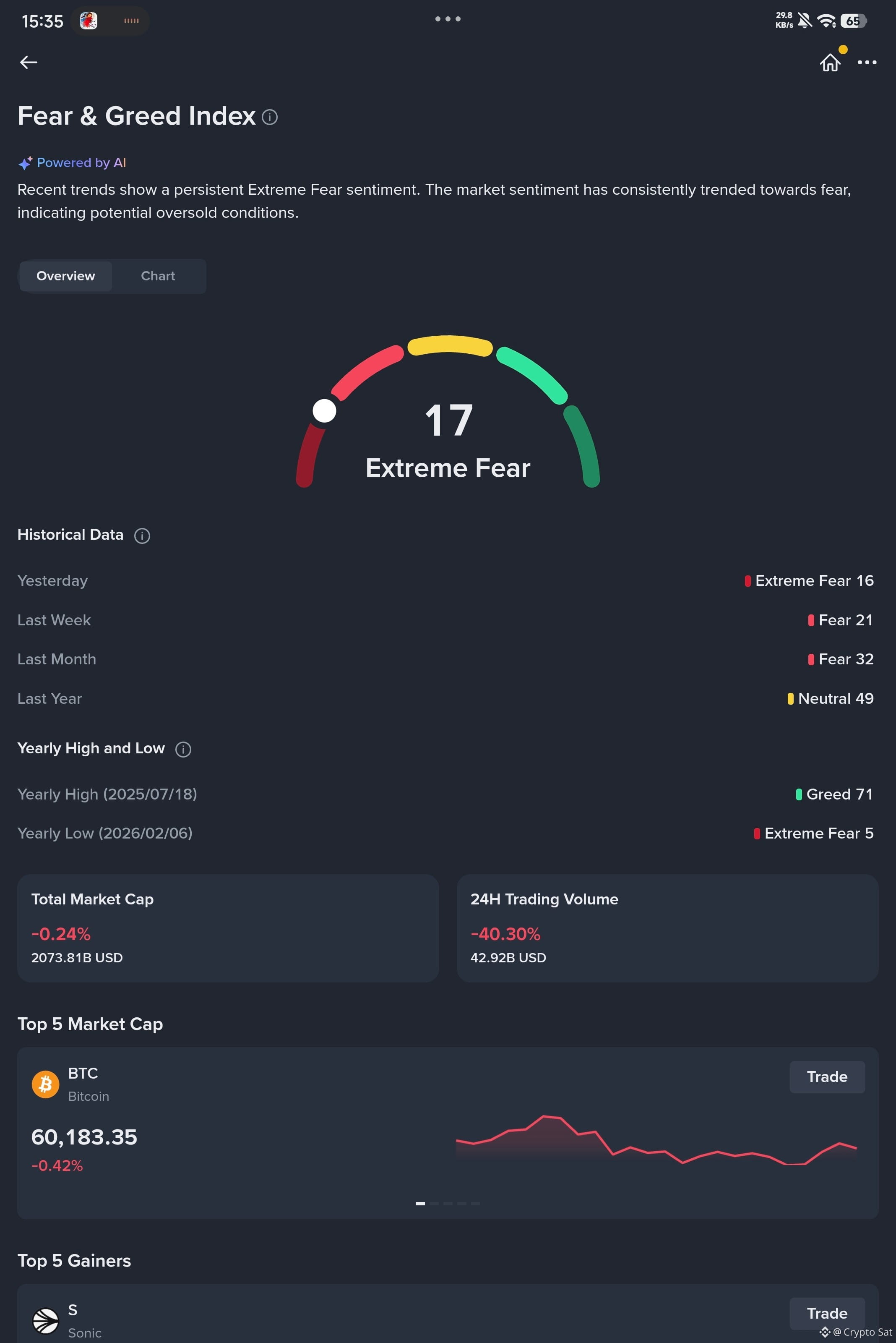The height and width of the screenshot is (1343, 896).
Task: Tap the 2073.81B USD value
Action: 77,958
